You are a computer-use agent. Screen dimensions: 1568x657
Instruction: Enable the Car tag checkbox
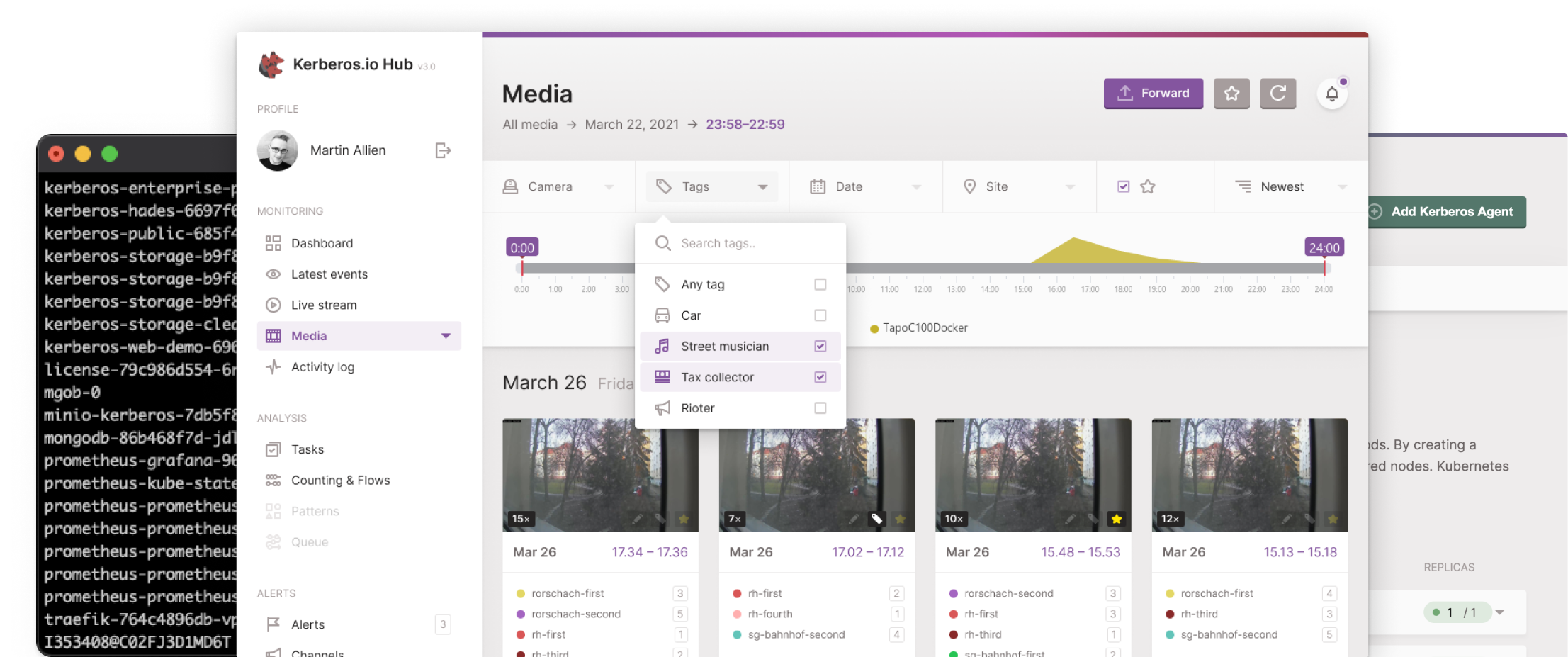pos(820,315)
